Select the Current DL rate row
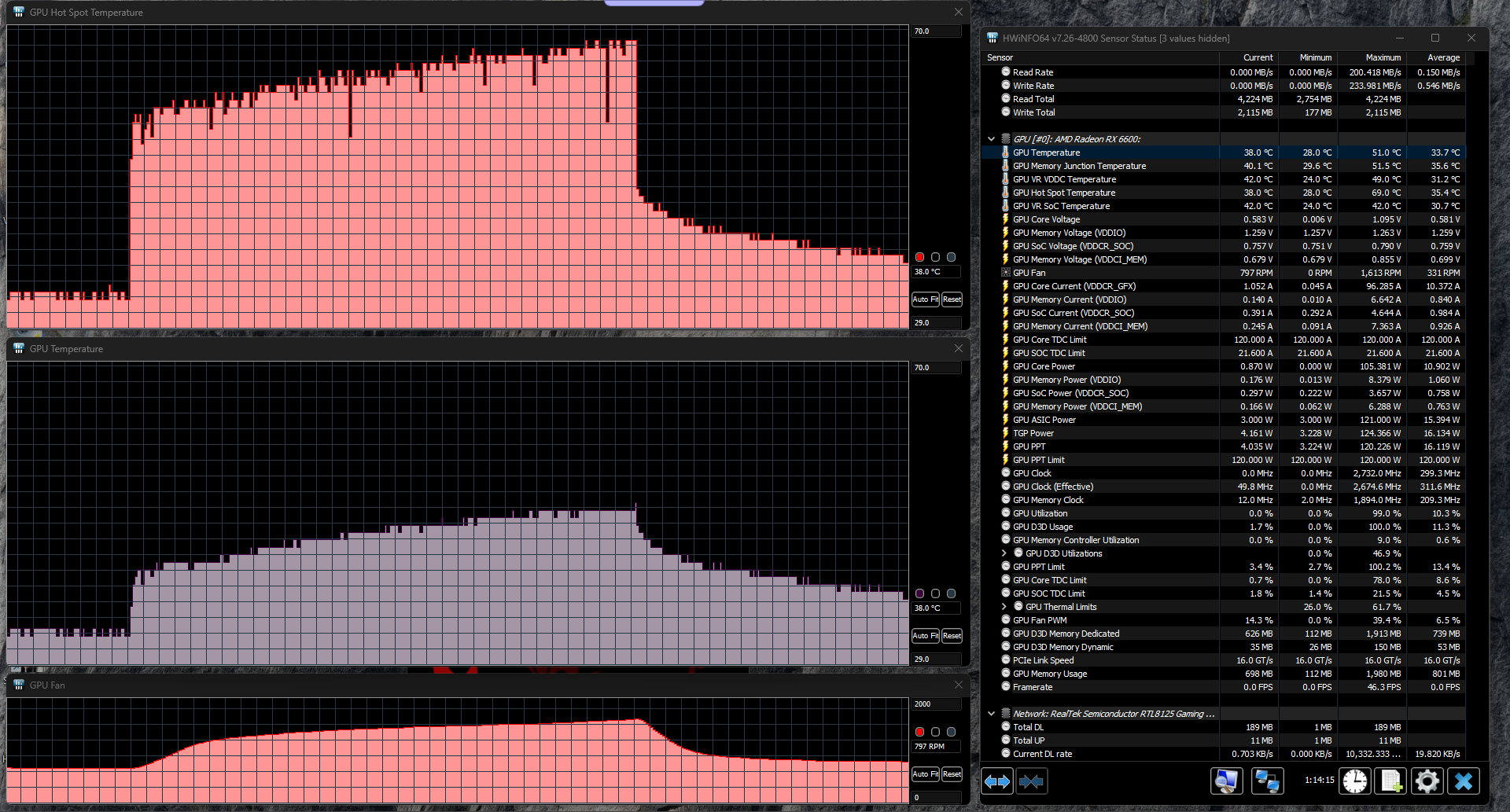 [x=1223, y=754]
